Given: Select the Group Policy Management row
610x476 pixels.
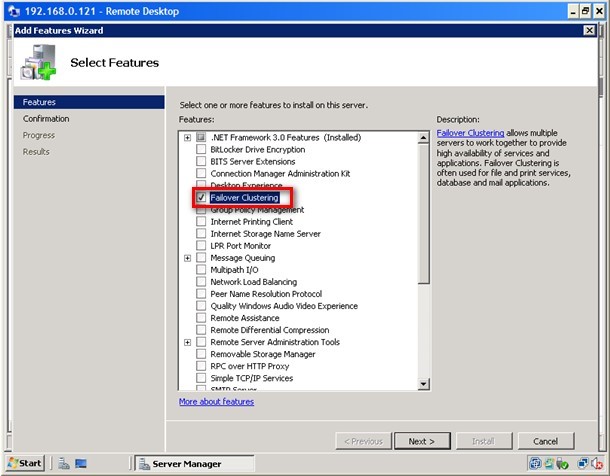Looking at the screenshot, I should pos(257,210).
